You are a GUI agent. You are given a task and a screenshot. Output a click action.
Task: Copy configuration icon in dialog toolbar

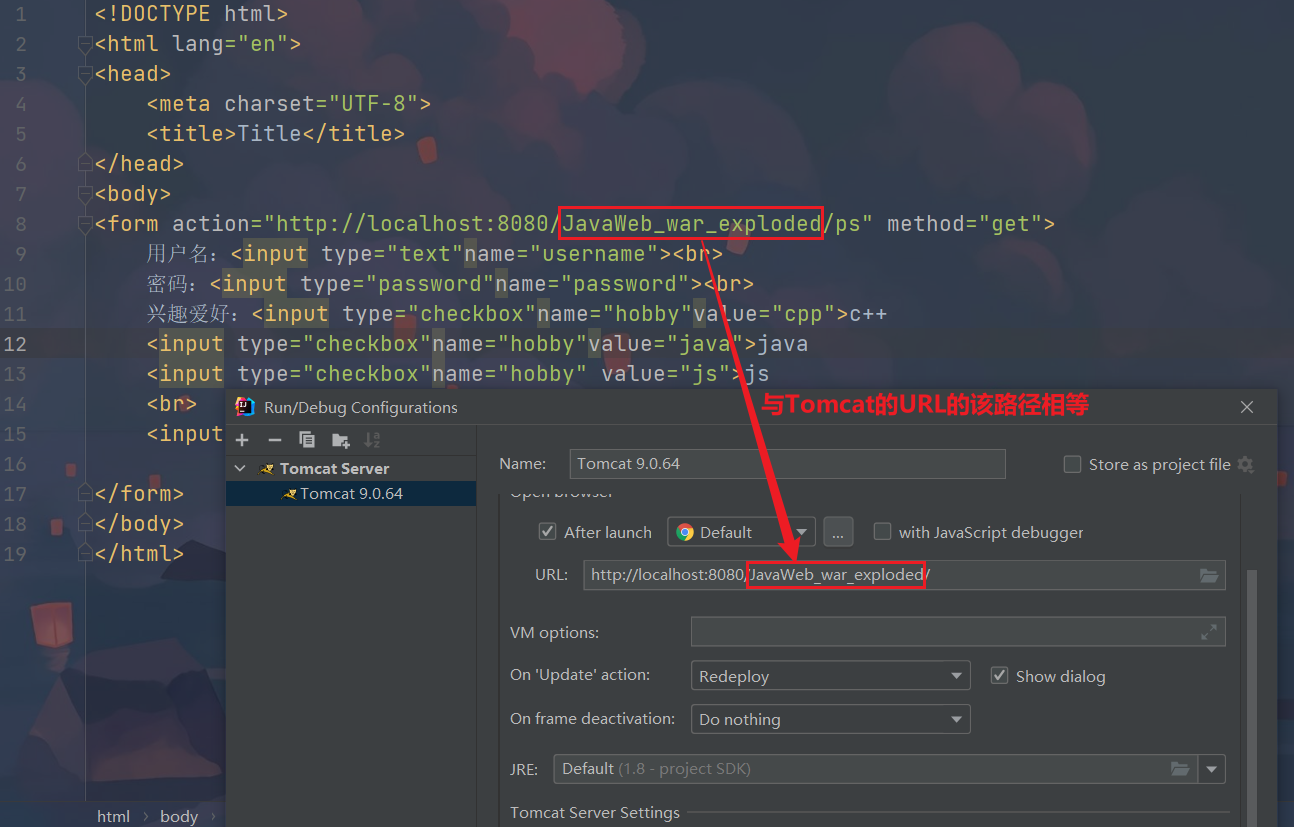coord(307,440)
